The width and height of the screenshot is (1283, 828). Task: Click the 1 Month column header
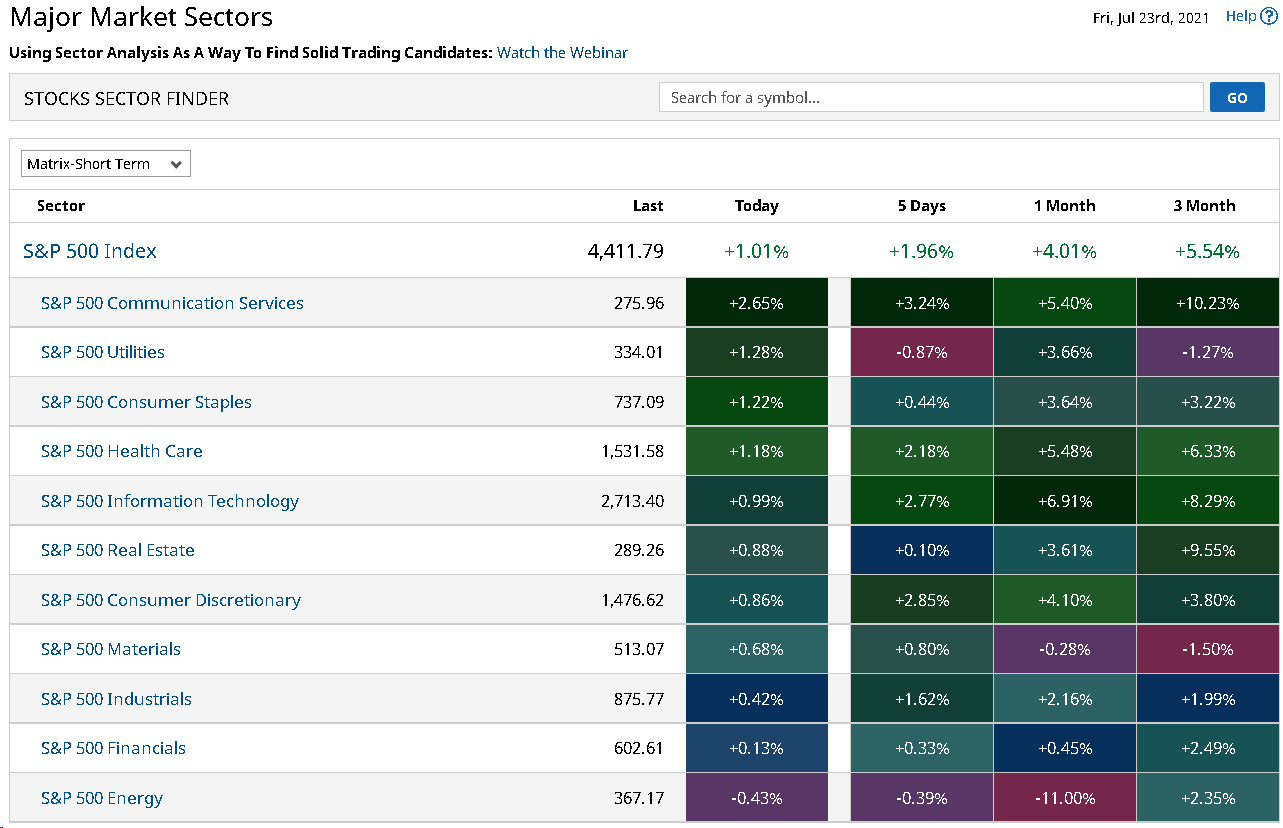pyautogui.click(x=1065, y=206)
